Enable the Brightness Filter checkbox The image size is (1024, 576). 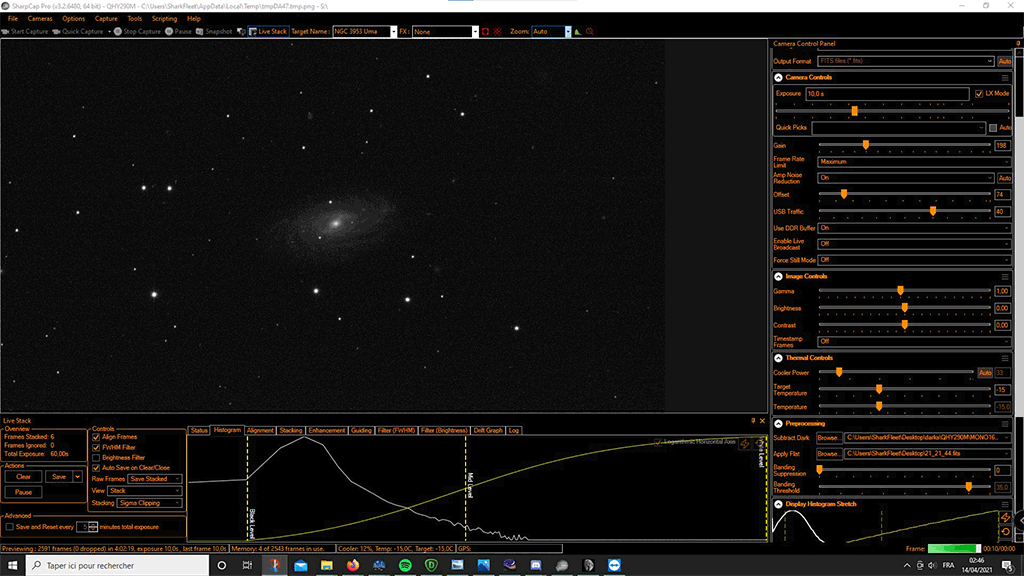96,457
